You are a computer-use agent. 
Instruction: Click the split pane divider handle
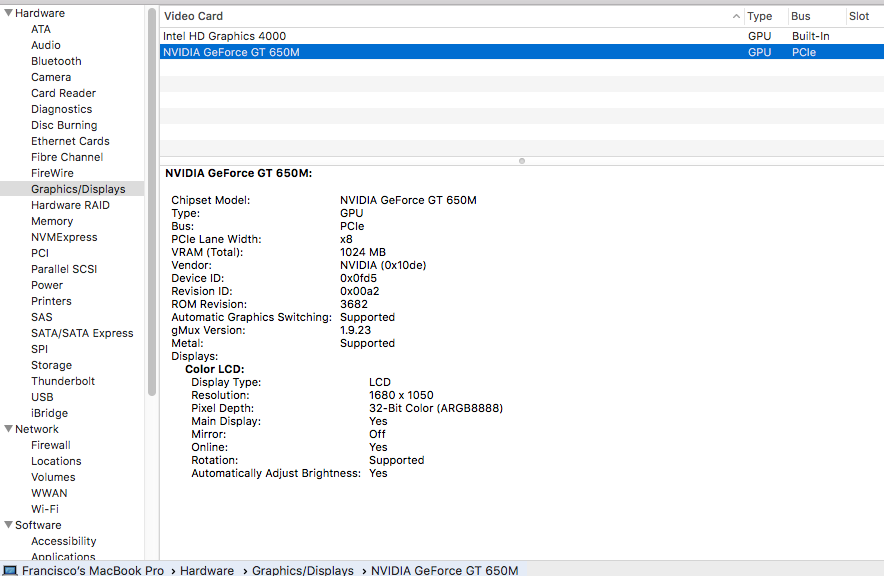coord(522,161)
